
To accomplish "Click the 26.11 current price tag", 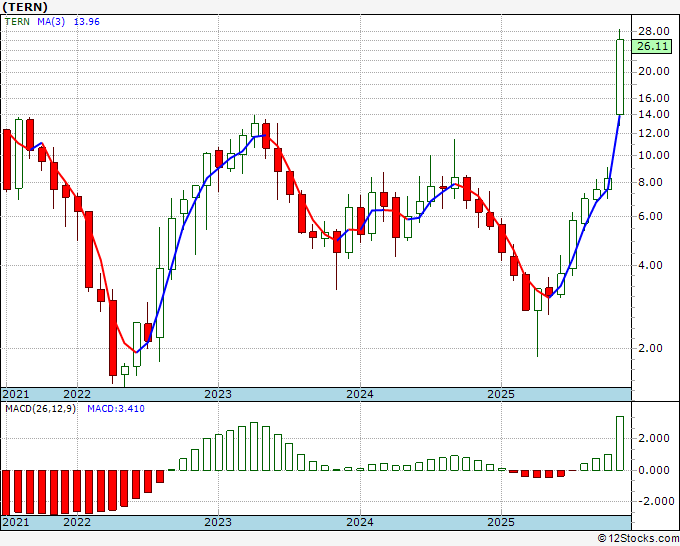I will tap(652, 46).
